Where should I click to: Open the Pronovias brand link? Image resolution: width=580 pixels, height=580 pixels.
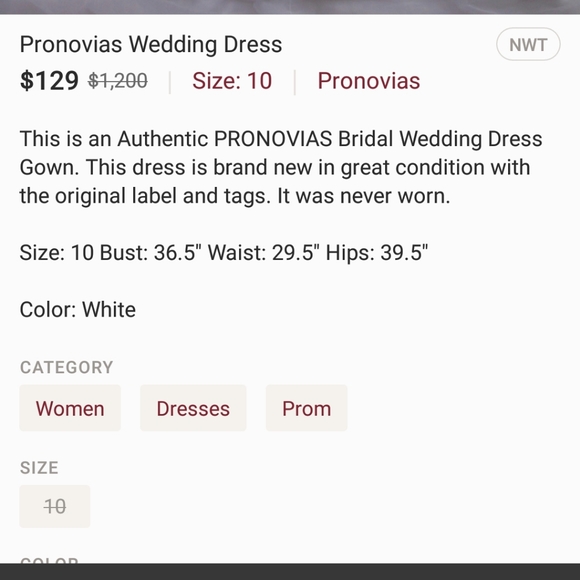coord(369,81)
